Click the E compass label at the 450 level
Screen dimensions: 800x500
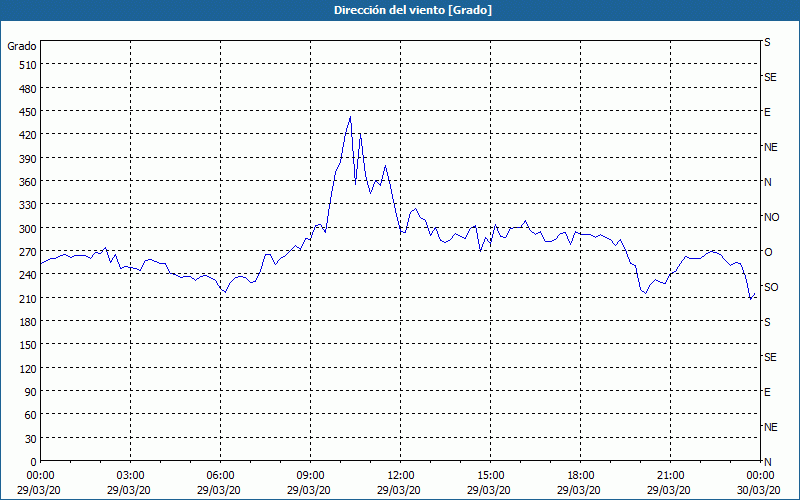tap(767, 112)
